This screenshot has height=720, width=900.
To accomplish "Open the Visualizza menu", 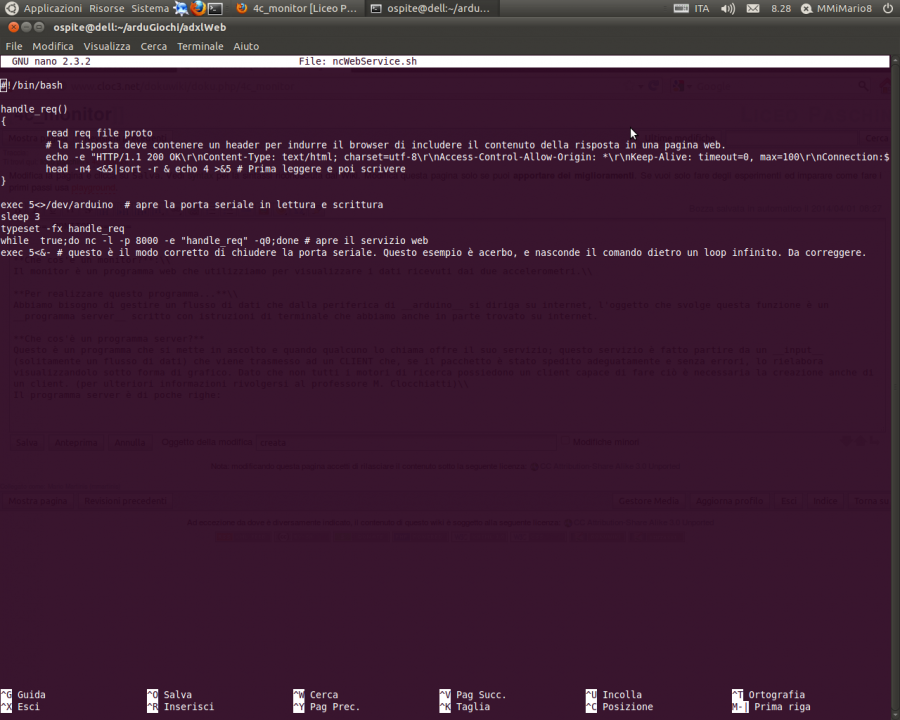I will coord(107,47).
